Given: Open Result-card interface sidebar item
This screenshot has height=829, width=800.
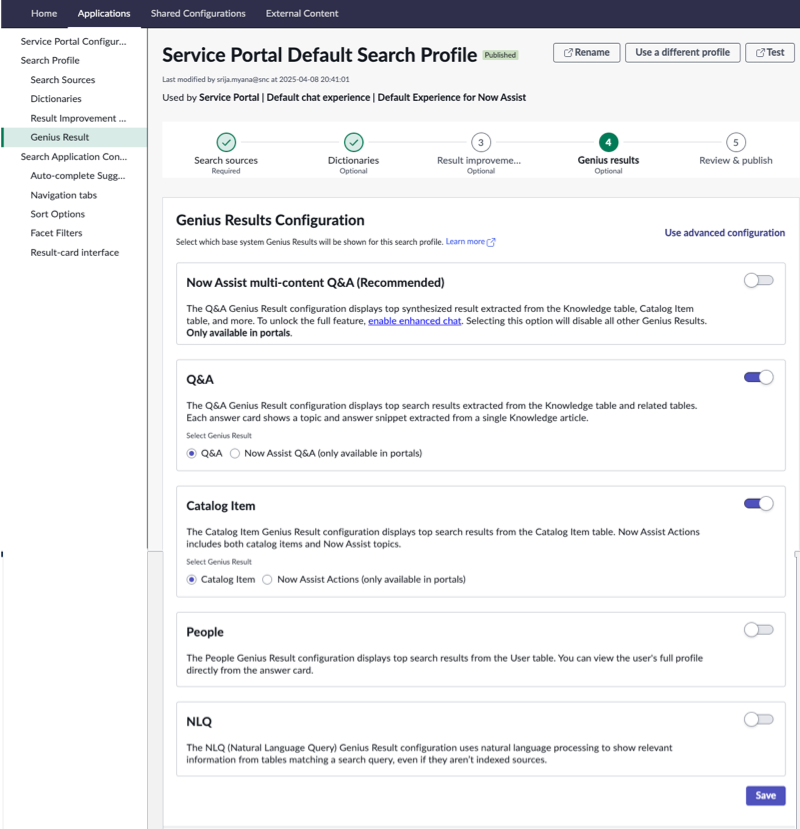Looking at the screenshot, I should (75, 253).
